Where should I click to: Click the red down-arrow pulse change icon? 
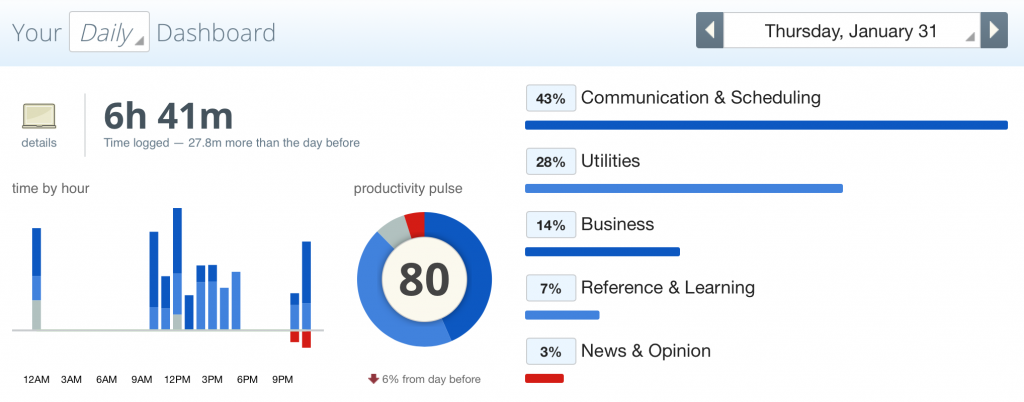coord(374,379)
